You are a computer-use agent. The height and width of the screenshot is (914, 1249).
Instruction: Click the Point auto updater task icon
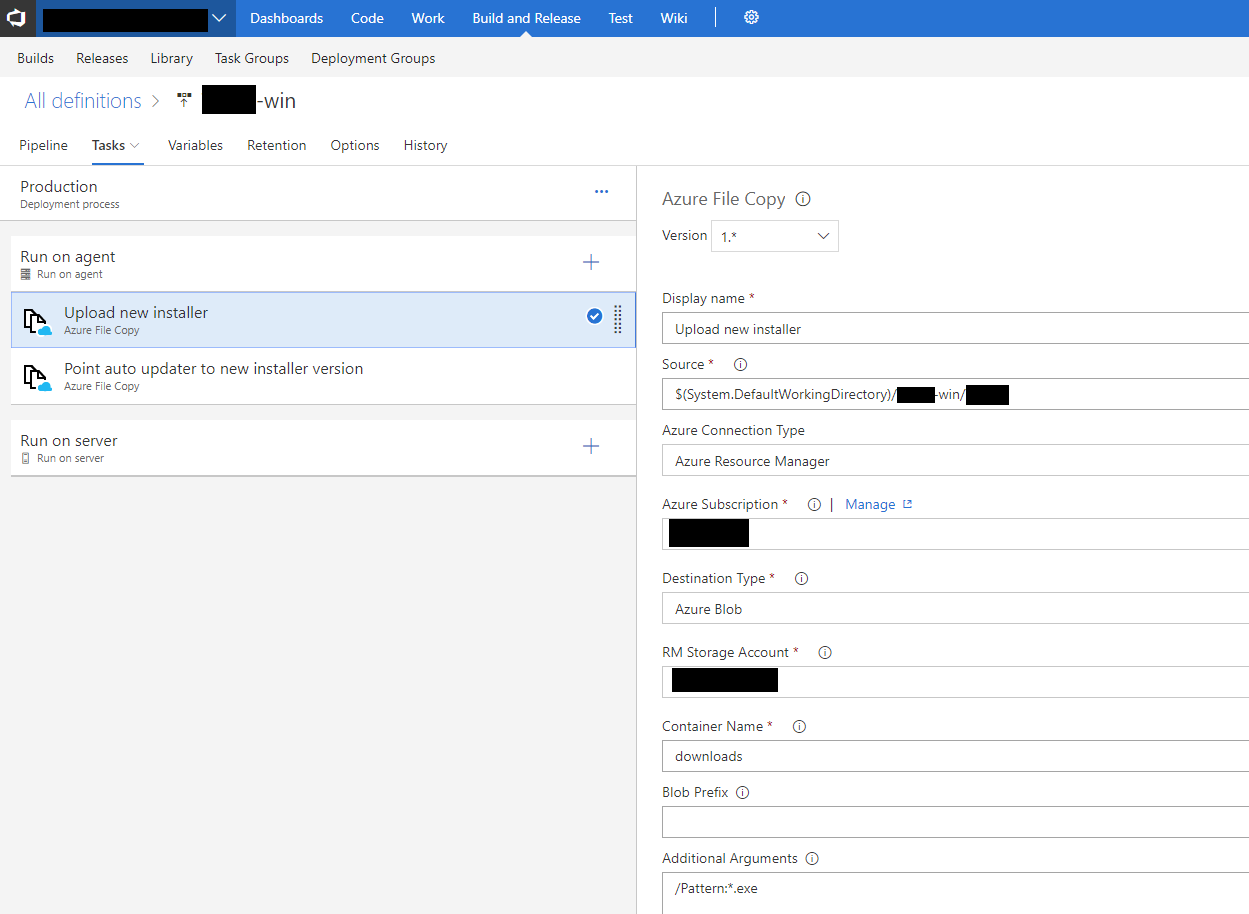tap(37, 377)
